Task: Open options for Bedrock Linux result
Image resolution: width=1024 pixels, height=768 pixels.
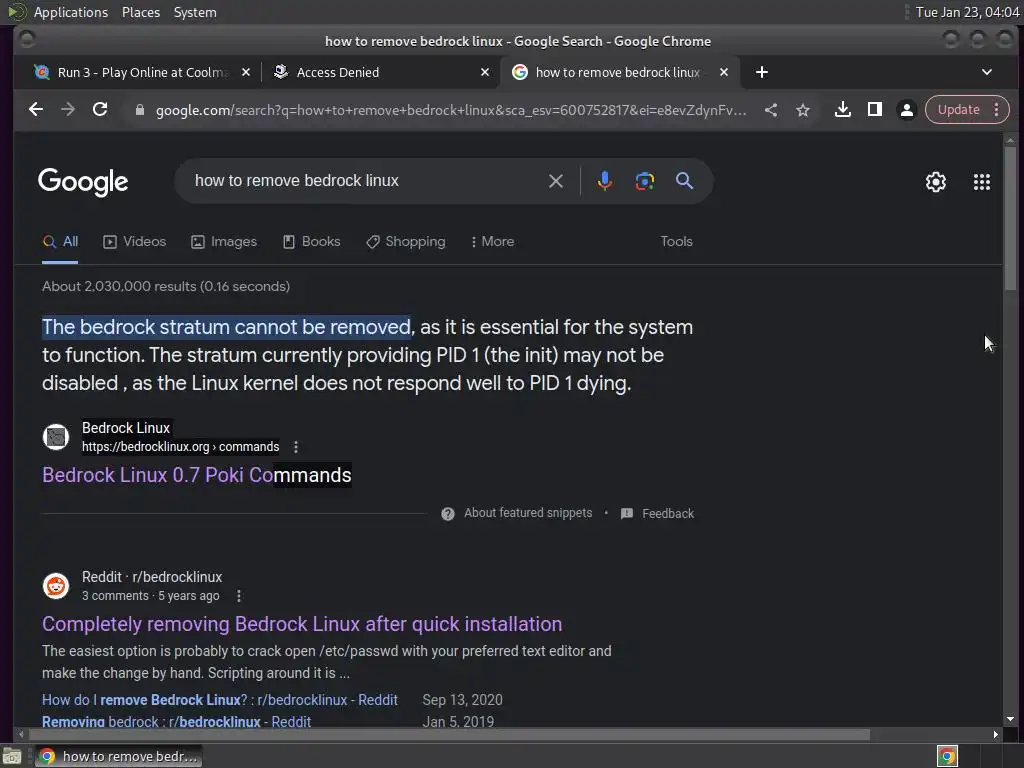Action: point(296,447)
